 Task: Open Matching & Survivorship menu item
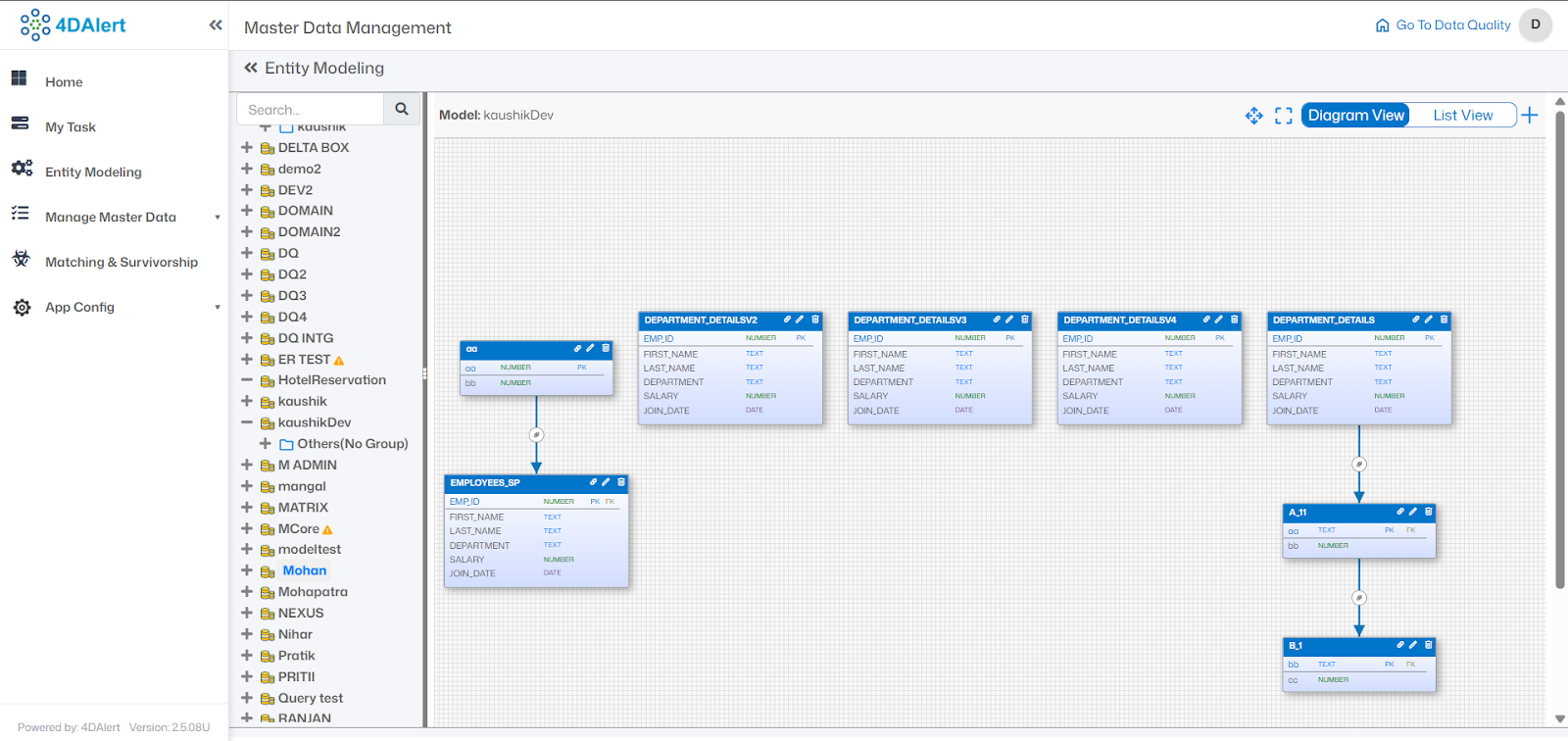click(x=122, y=262)
